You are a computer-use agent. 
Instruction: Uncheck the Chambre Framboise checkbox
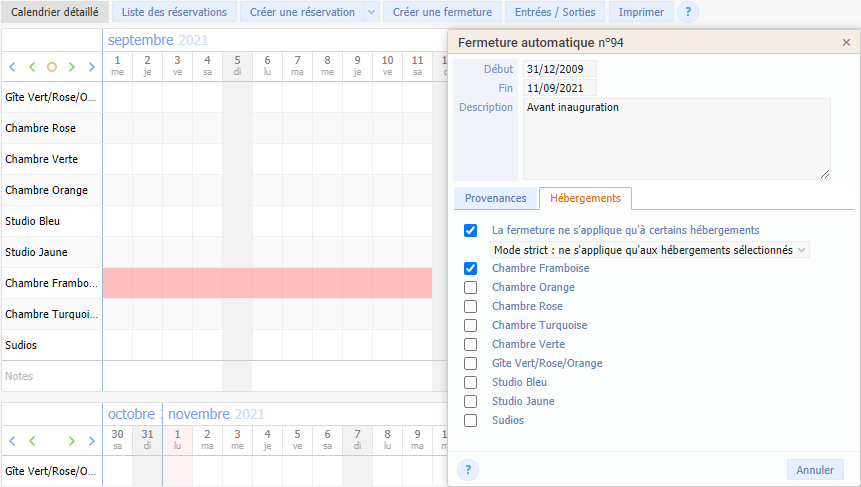click(471, 268)
